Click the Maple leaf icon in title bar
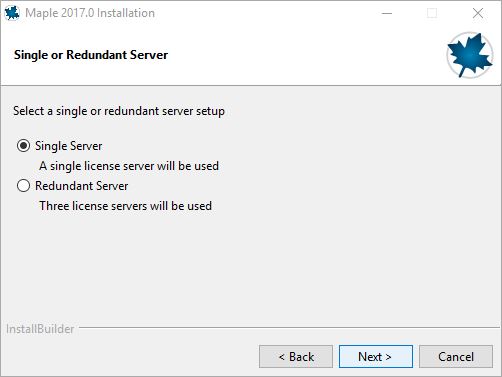 tap(12, 13)
